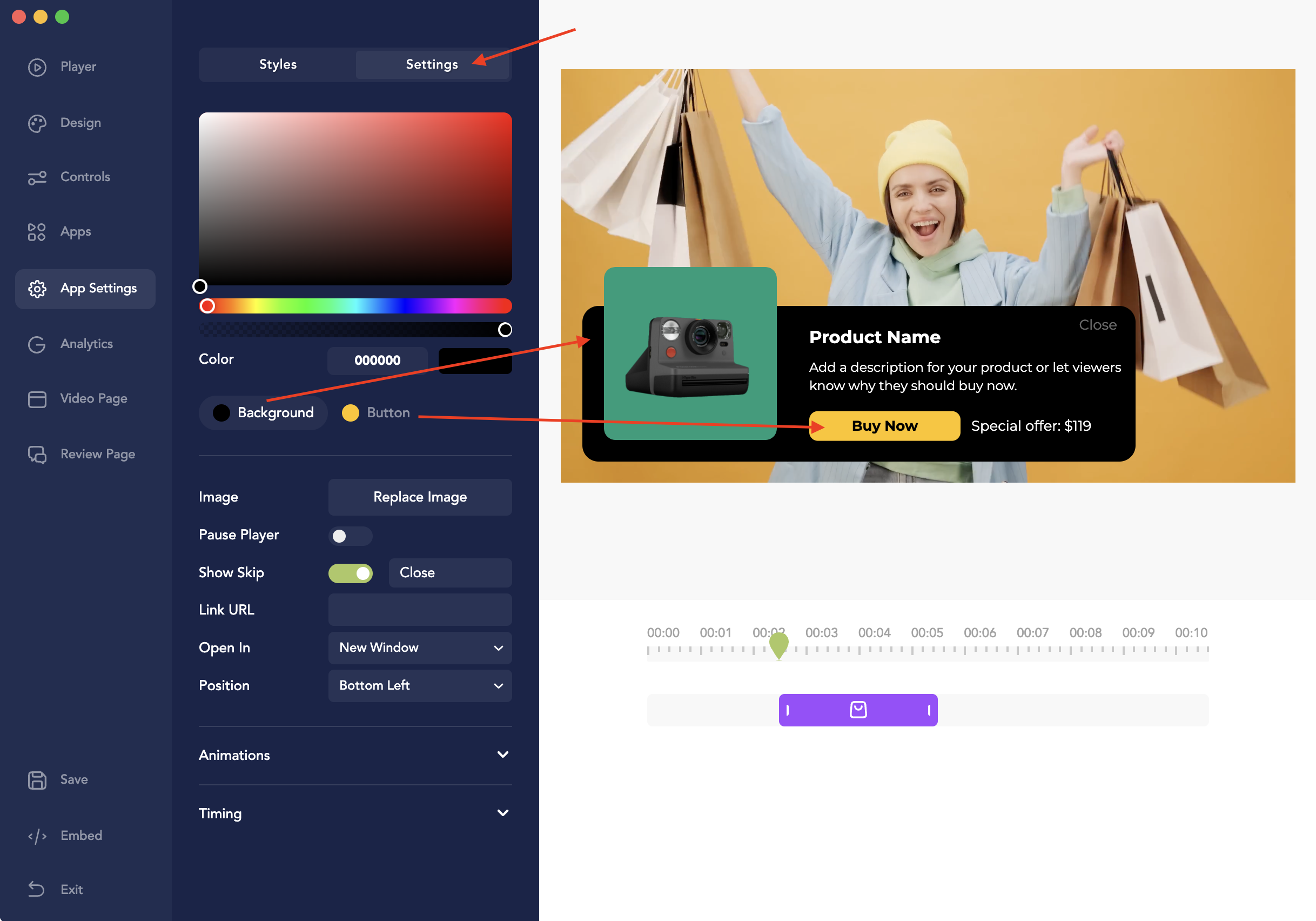The height and width of the screenshot is (921, 1316).
Task: Click the purple clip's right trim handle
Action: click(x=929, y=710)
